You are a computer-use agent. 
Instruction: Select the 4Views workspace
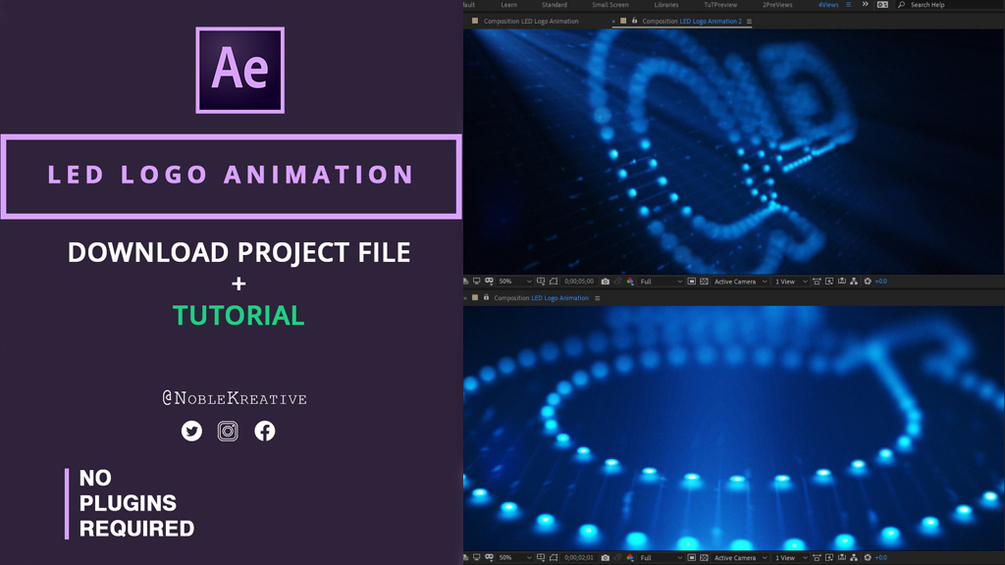828,4
